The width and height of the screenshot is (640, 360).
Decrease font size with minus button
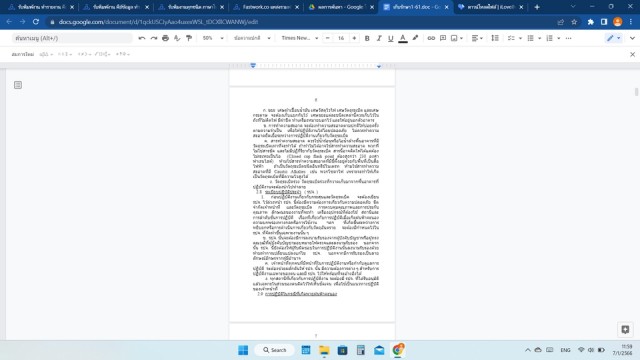[327, 38]
